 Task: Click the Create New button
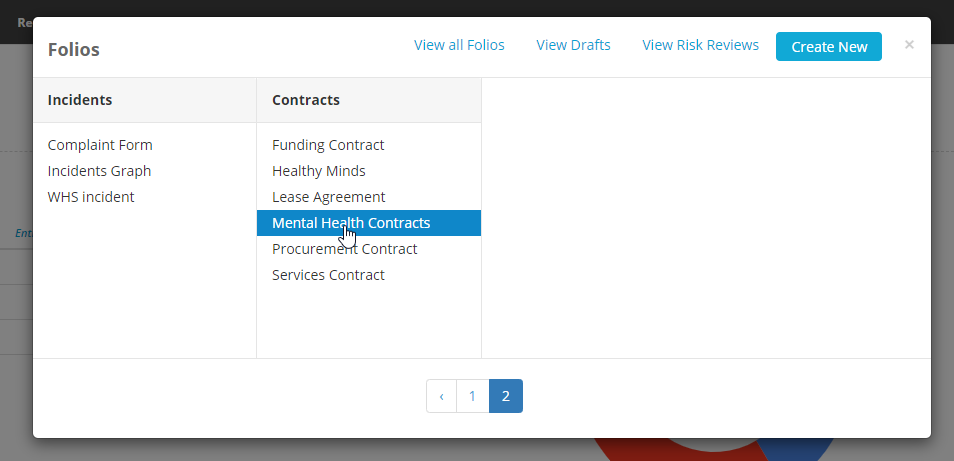coord(828,47)
